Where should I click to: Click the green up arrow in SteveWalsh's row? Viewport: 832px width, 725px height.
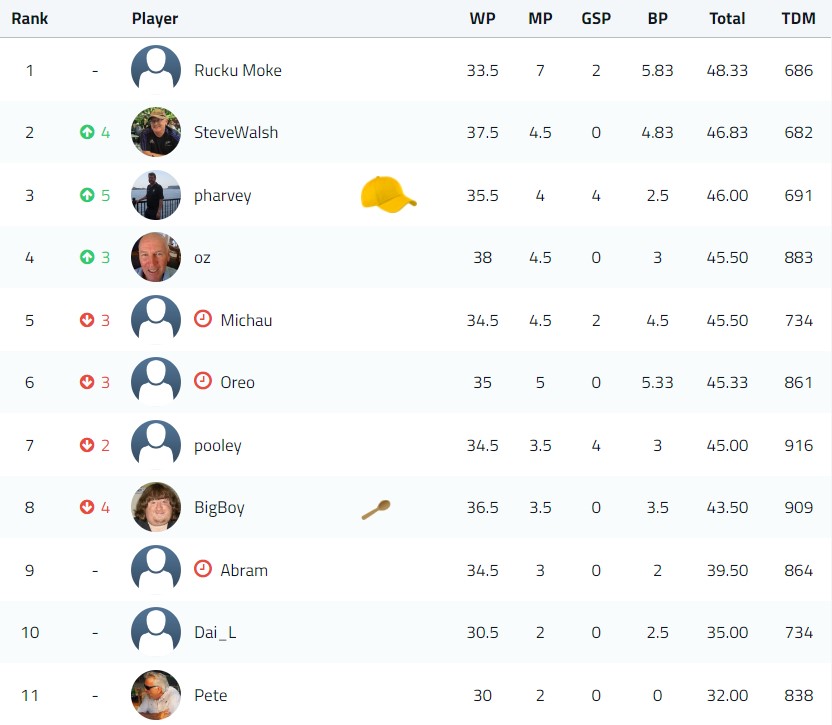point(87,132)
